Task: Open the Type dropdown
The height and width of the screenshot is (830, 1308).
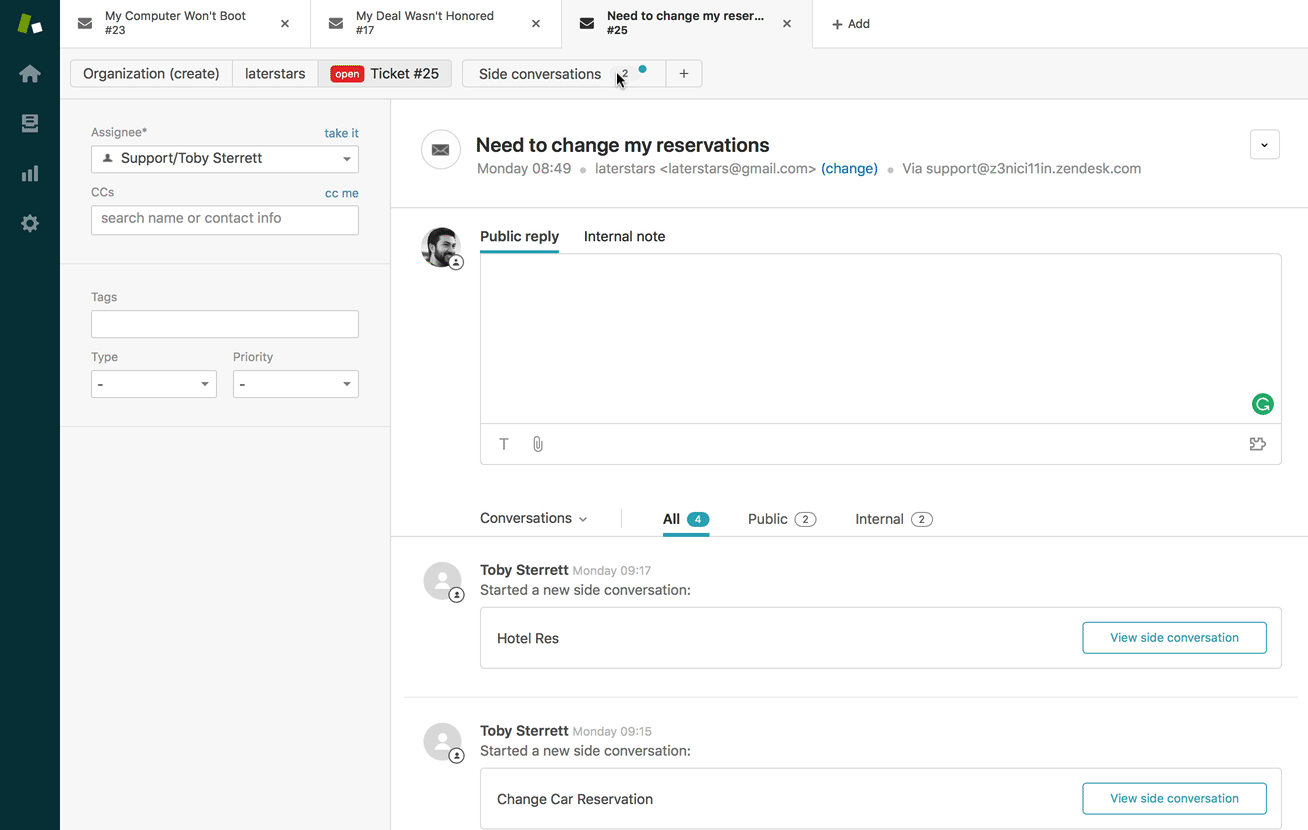Action: (154, 384)
